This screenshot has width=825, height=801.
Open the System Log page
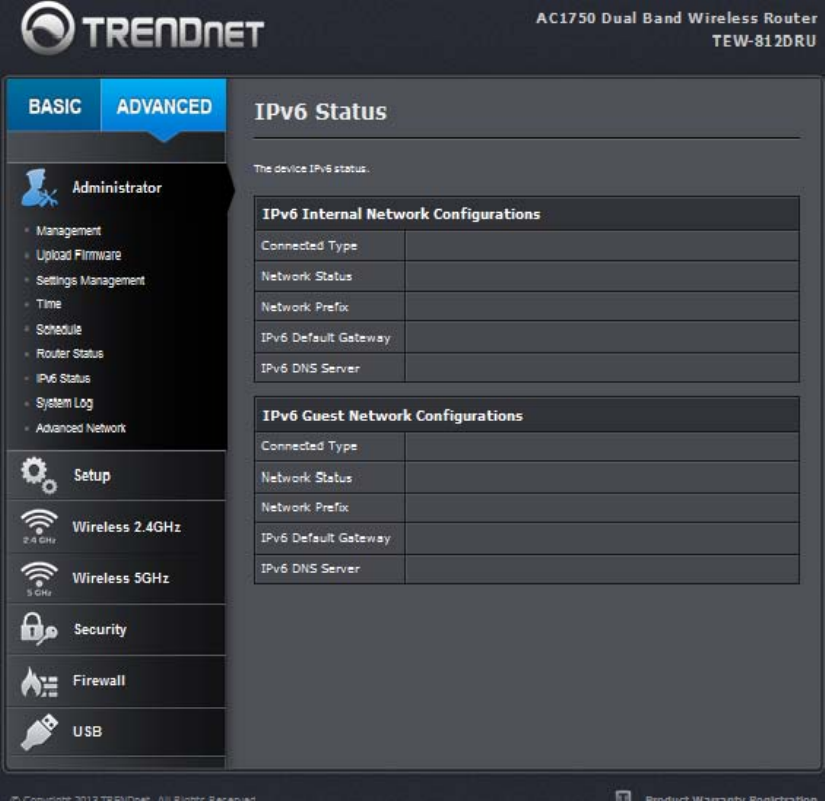coord(64,403)
